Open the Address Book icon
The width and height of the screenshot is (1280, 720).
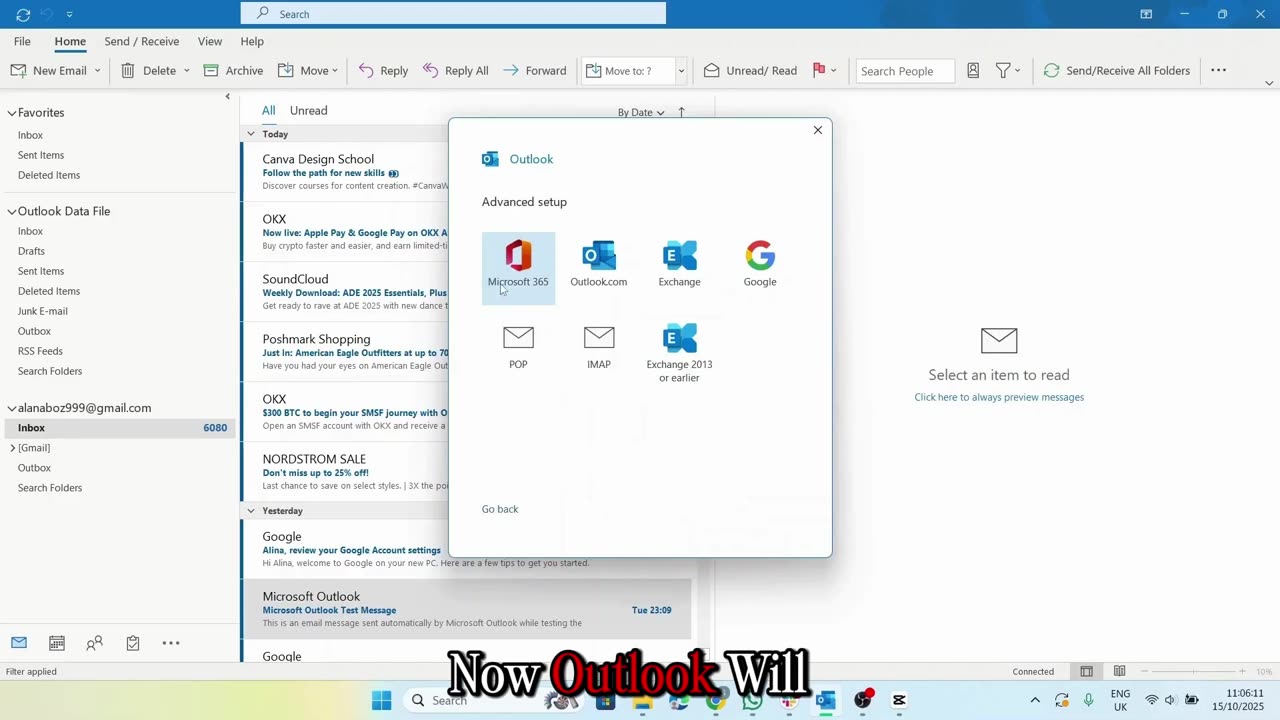[x=973, y=70]
